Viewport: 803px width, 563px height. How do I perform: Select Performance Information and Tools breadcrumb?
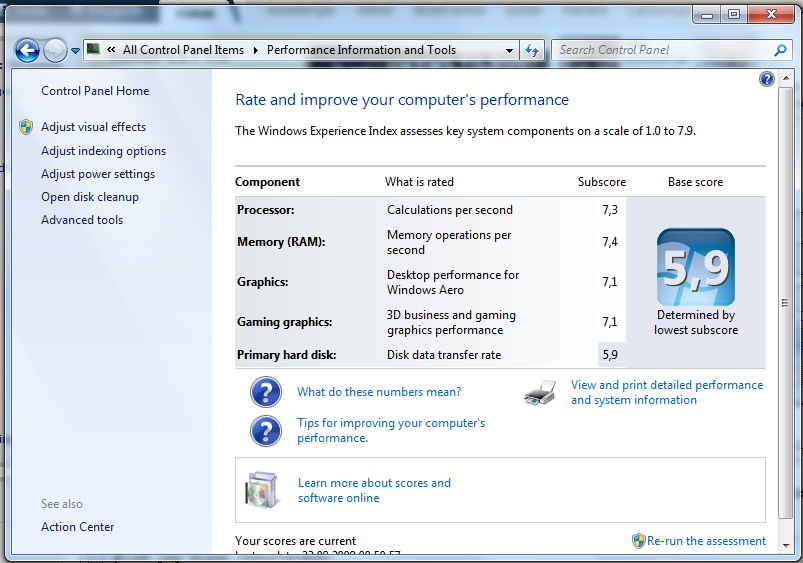click(361, 50)
